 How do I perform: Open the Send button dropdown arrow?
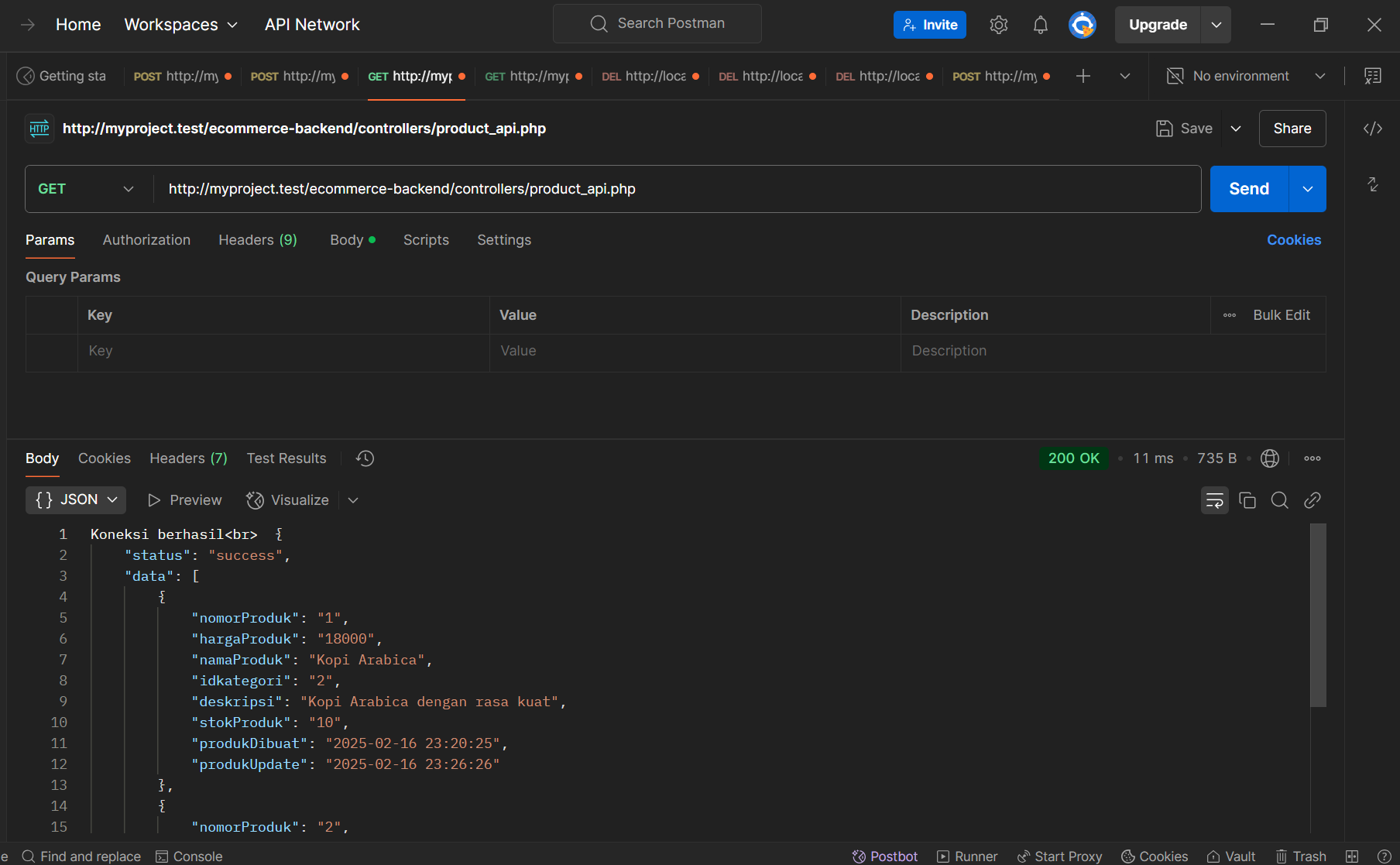pos(1307,189)
